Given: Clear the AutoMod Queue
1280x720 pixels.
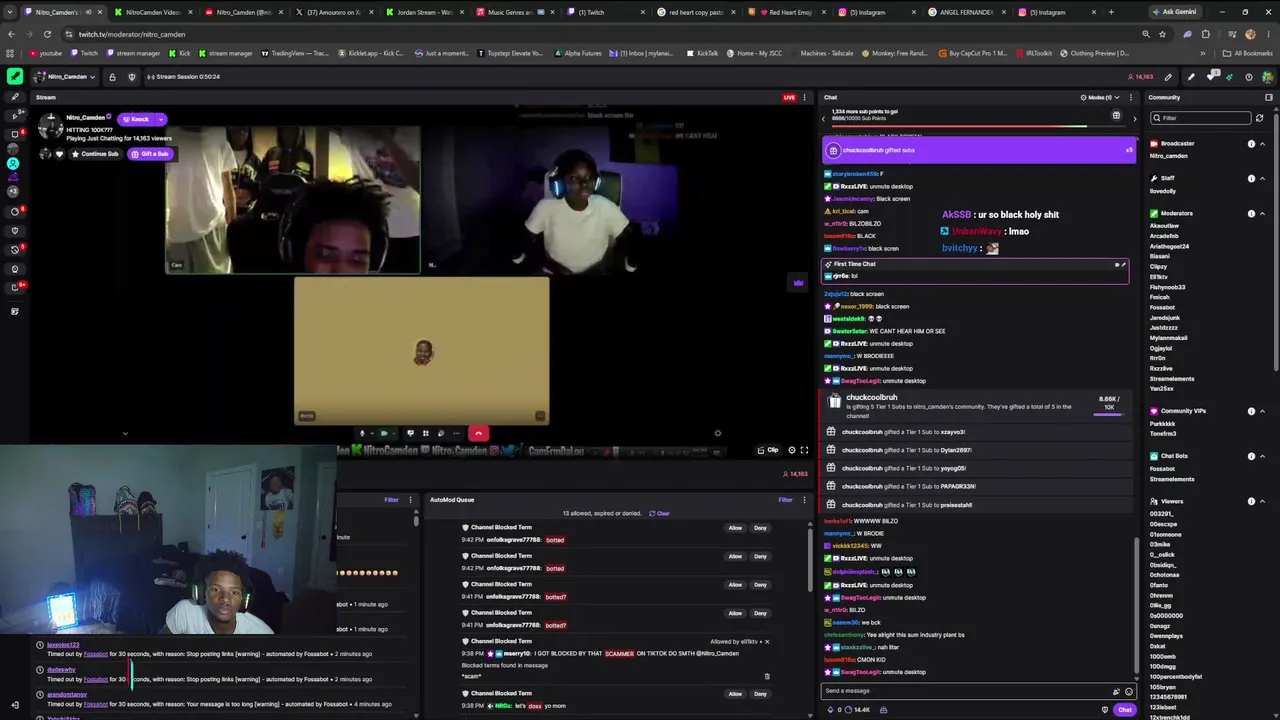Looking at the screenshot, I should click(x=660, y=513).
